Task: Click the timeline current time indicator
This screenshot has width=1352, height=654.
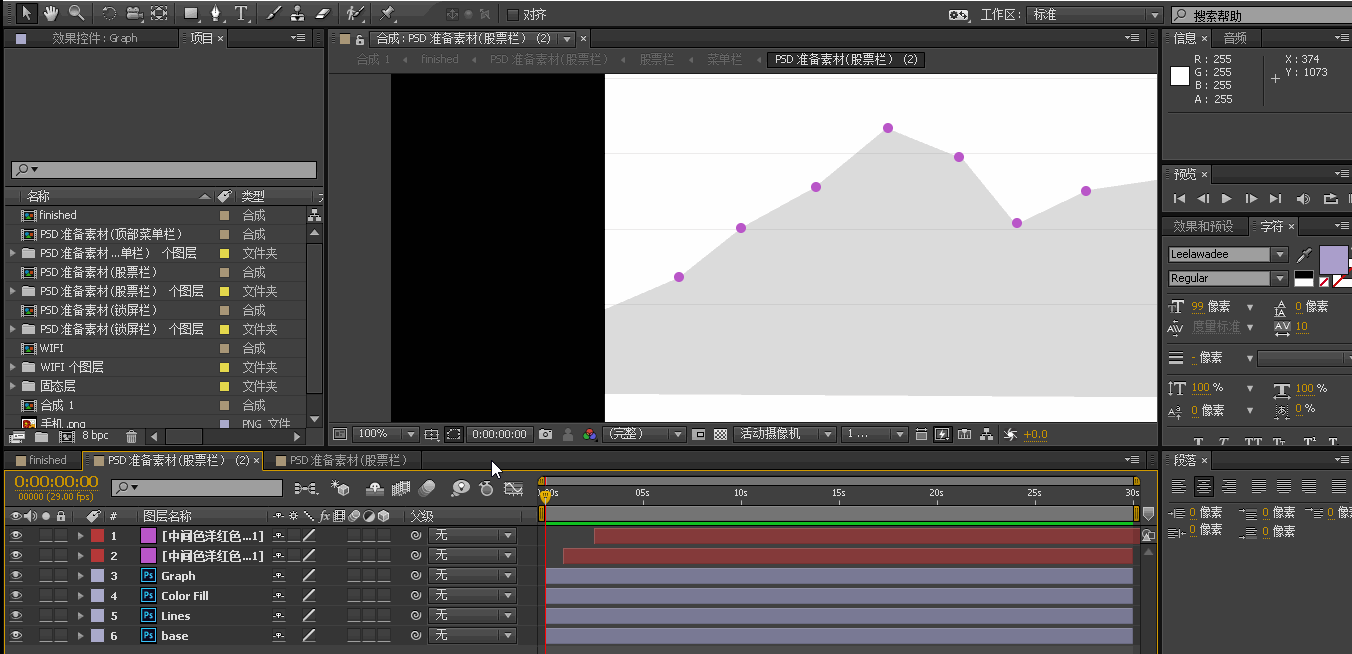Action: coord(545,496)
